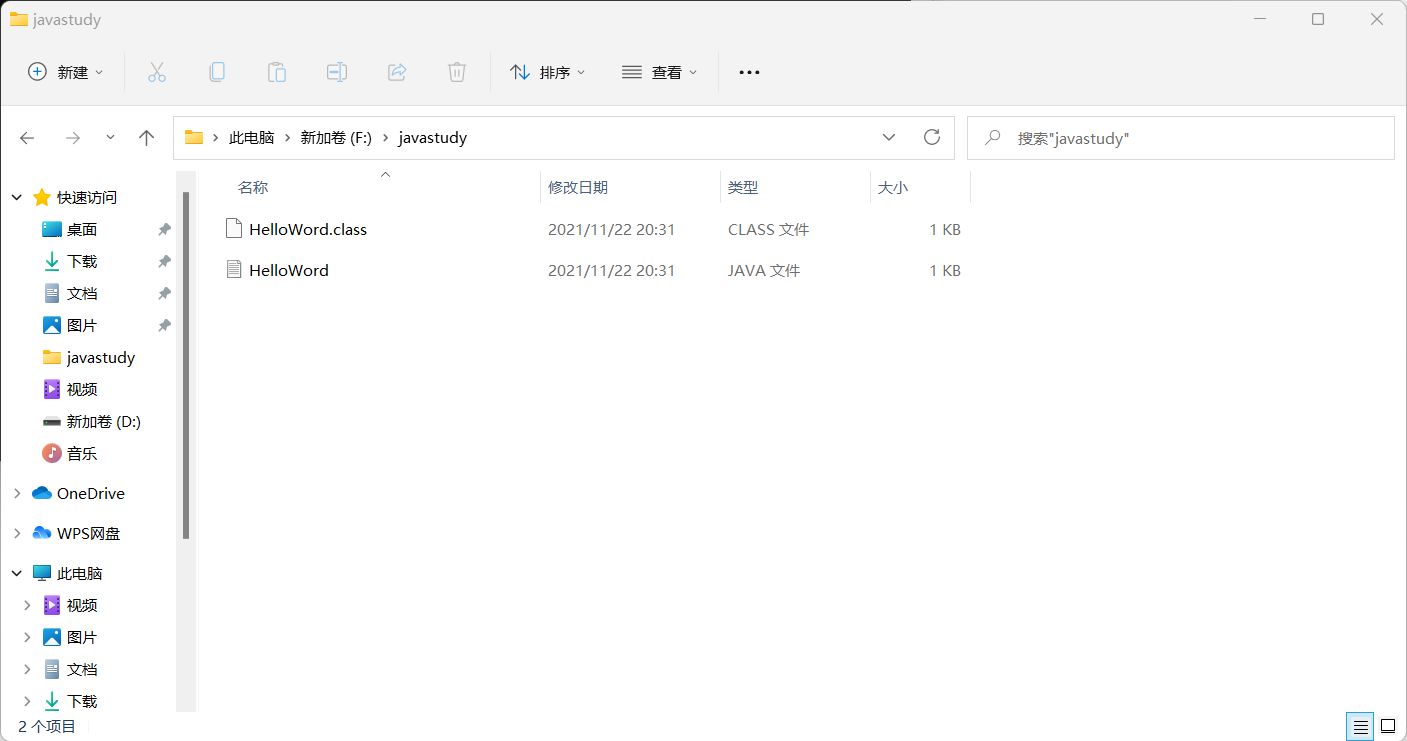
Task: Select the Rename icon in the toolbar
Action: coord(336,71)
